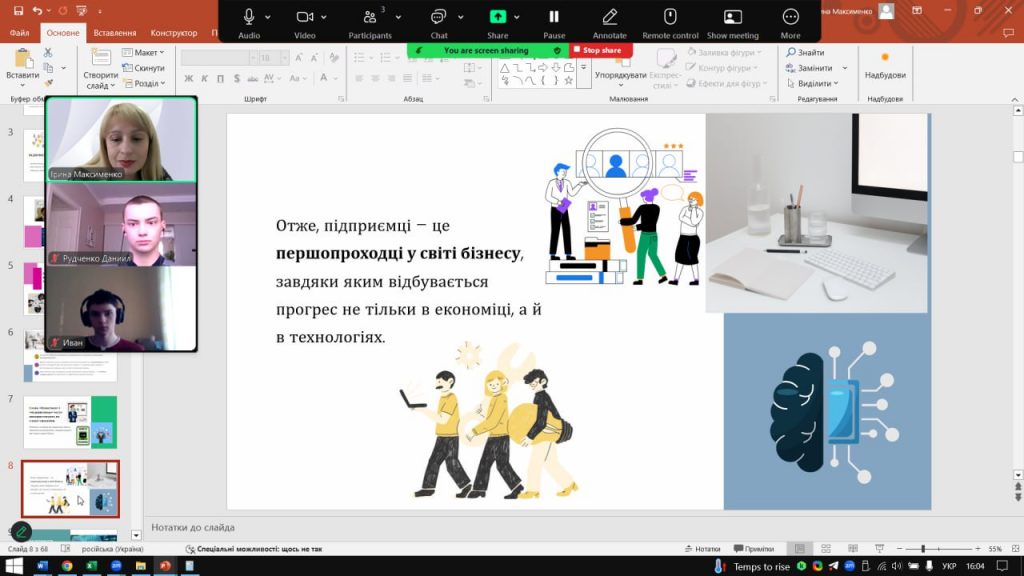
Task: Click the red Stop share button
Action: click(x=600, y=50)
